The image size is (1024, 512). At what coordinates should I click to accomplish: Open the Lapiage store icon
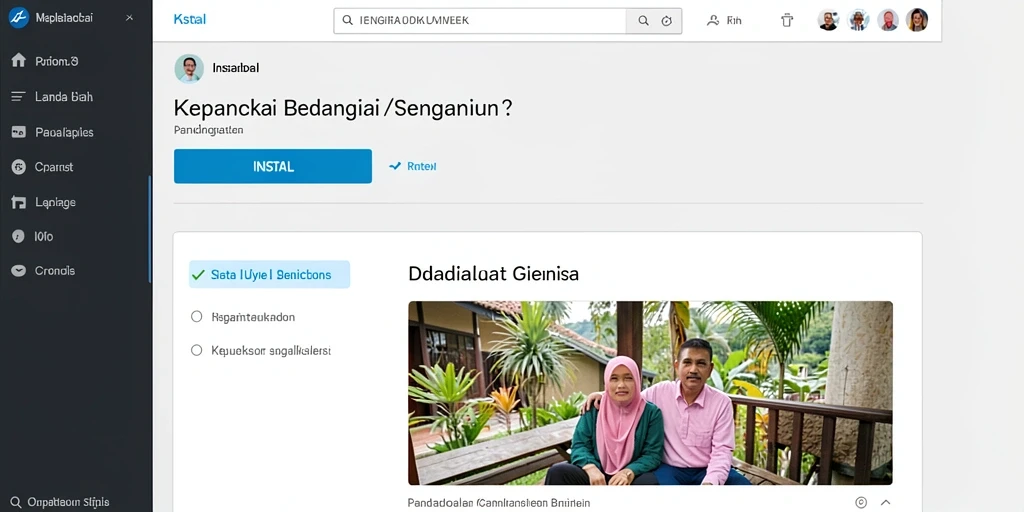(18, 202)
